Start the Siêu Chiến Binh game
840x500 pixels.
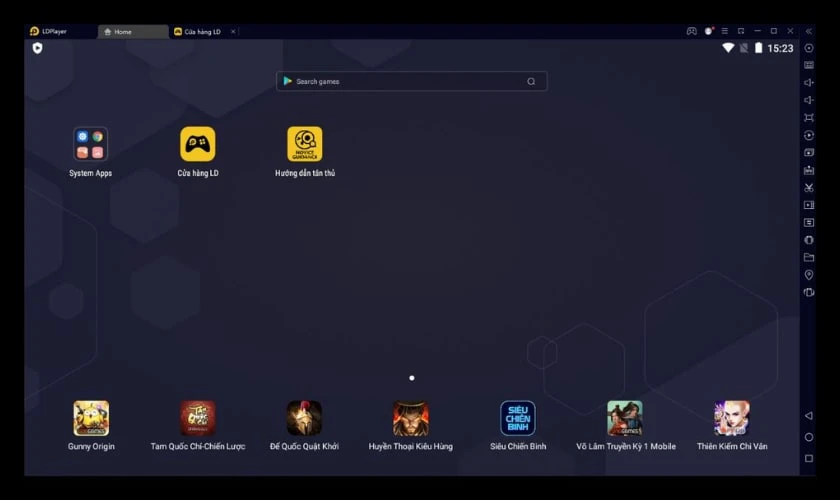click(x=517, y=418)
